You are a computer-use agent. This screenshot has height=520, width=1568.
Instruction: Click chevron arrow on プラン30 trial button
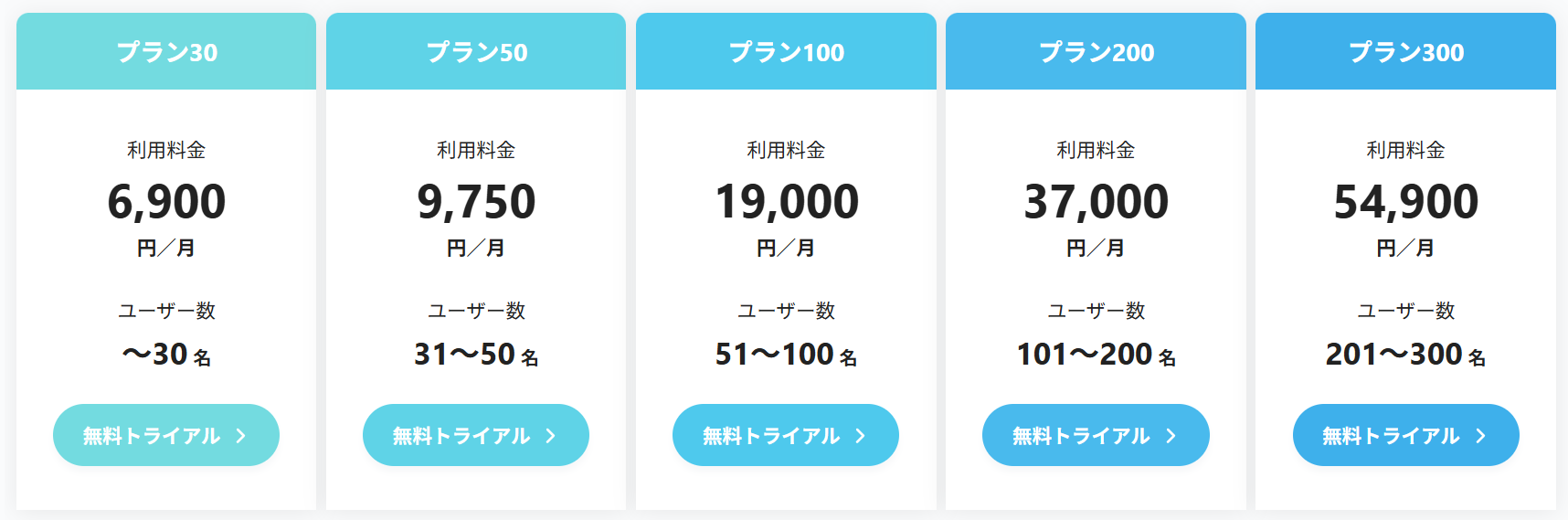(x=241, y=436)
